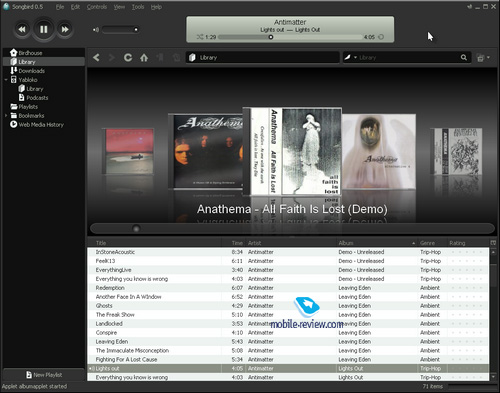Open the media views dropdown at toolbar right
The image size is (500, 393).
click(483, 58)
